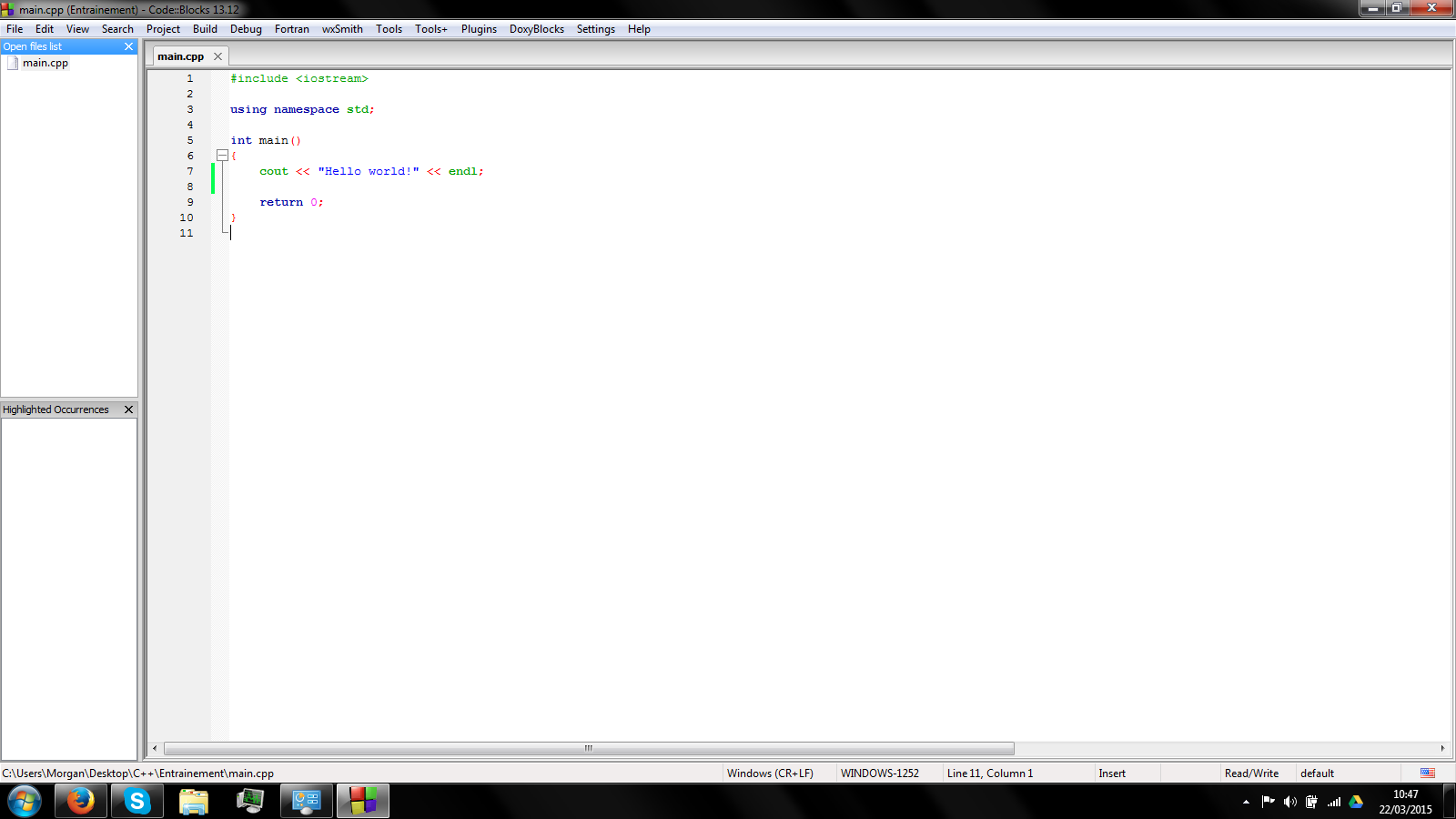Close the Highlighted Occurrences panel
This screenshot has height=819, width=1456.
(x=128, y=409)
